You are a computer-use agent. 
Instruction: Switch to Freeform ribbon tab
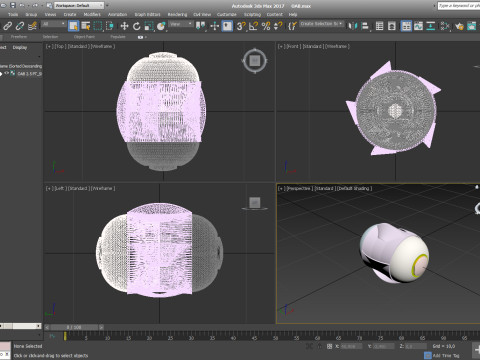pos(19,37)
